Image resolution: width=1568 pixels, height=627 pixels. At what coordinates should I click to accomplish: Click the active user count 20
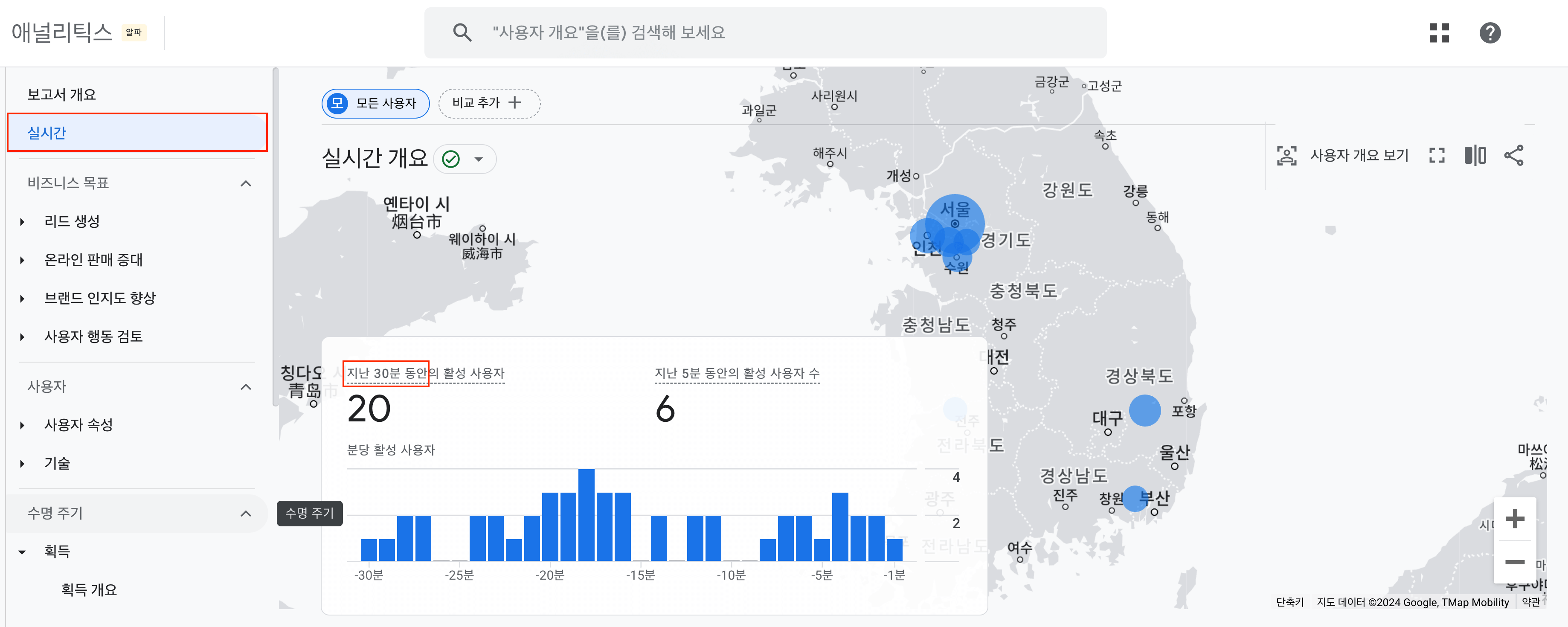point(369,409)
